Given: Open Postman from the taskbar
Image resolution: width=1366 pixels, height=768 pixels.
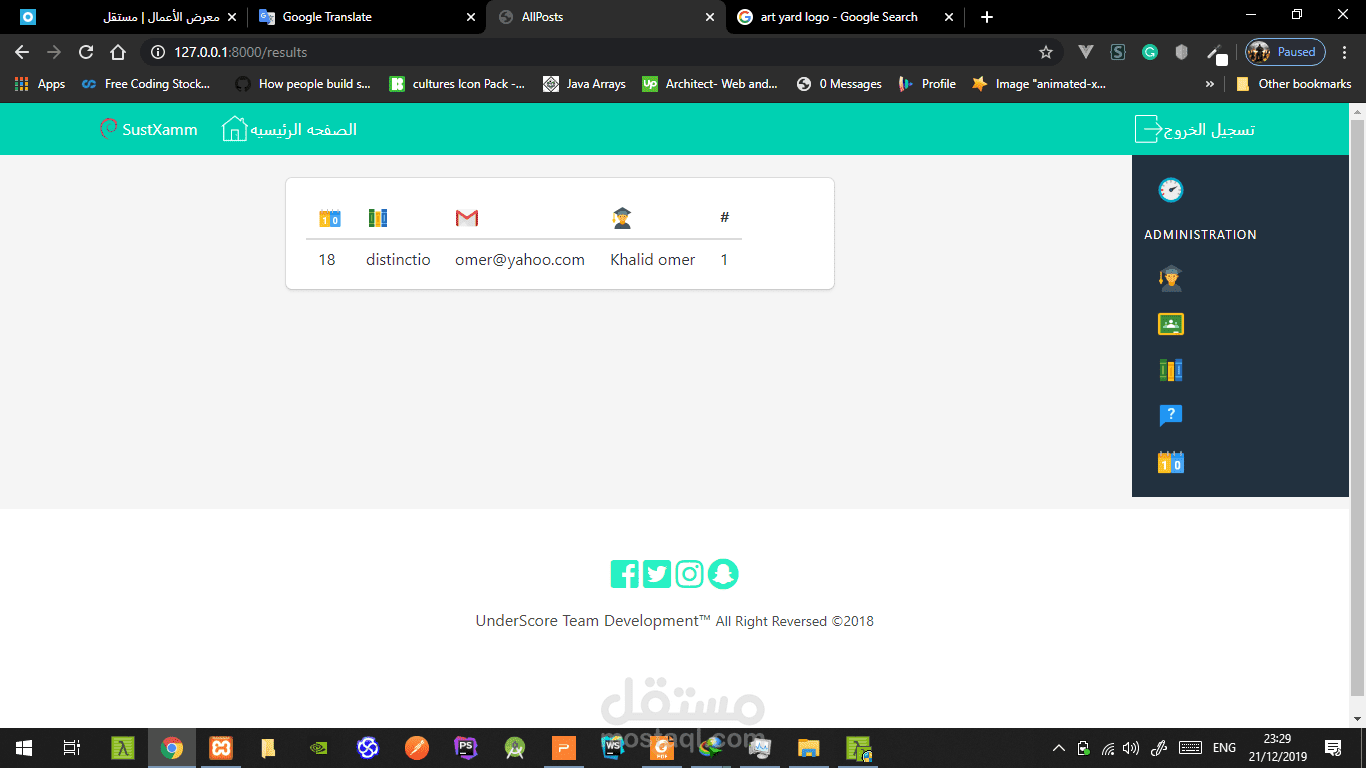Looking at the screenshot, I should [417, 748].
